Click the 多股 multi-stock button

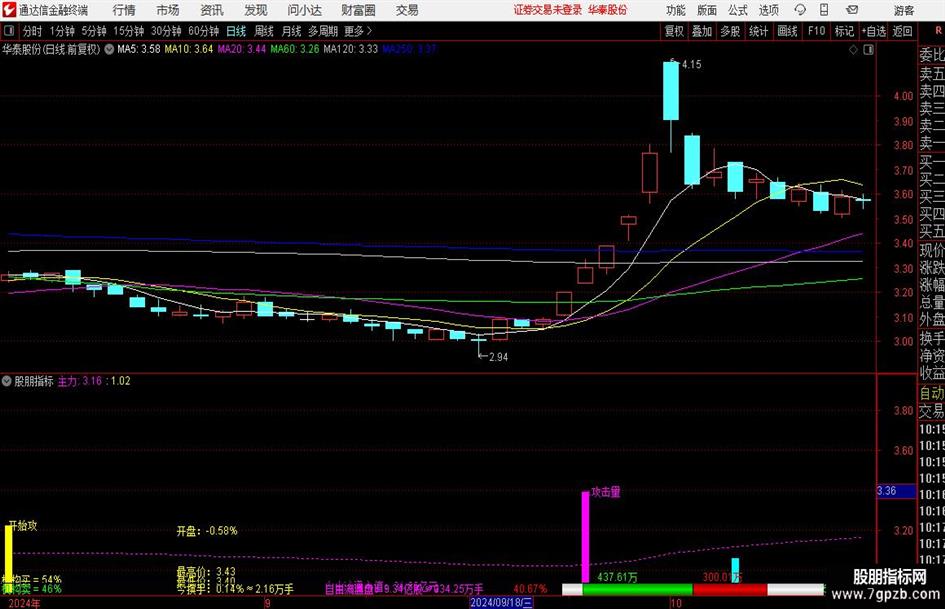point(730,31)
